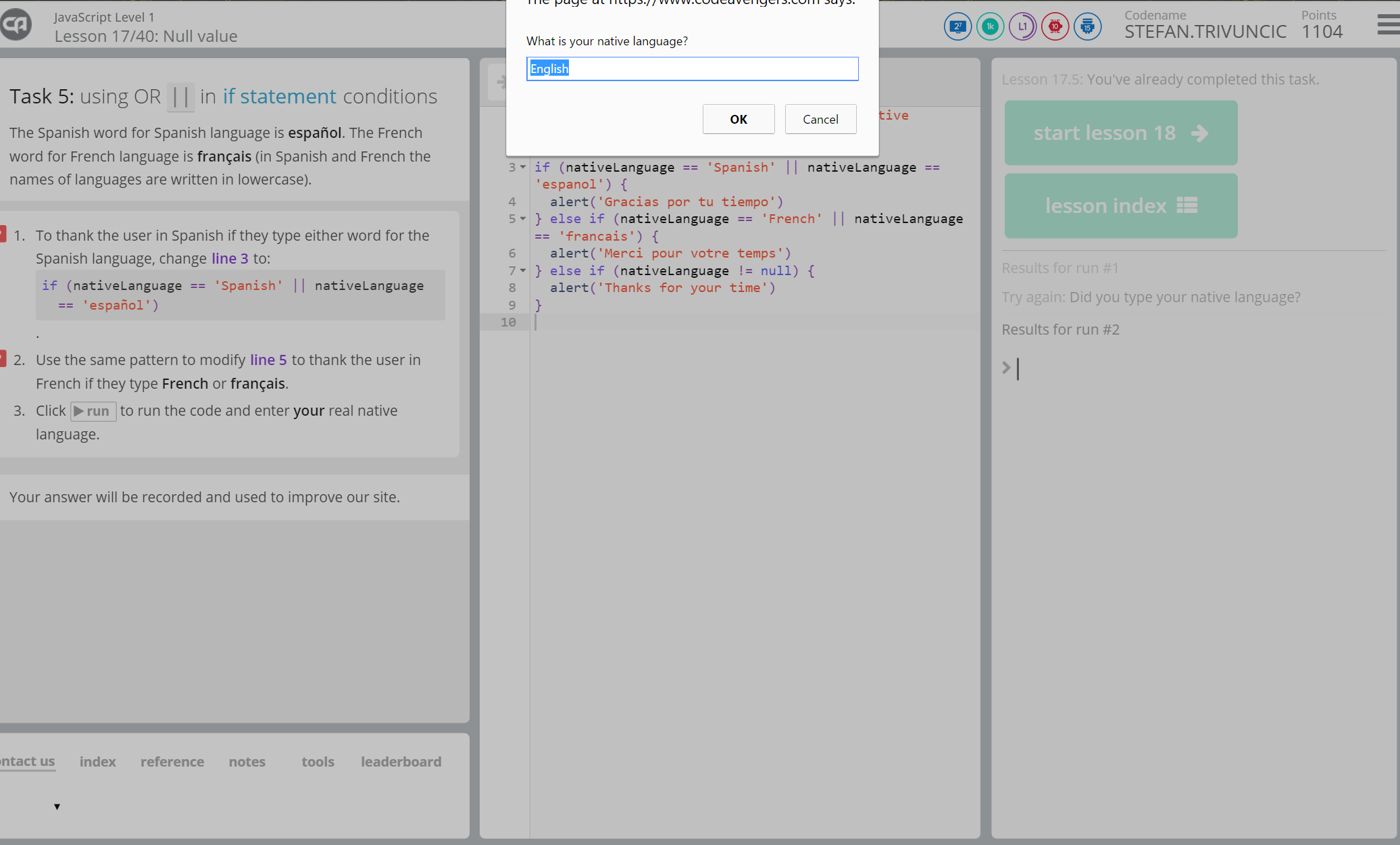Click the native language text field

coord(692,69)
